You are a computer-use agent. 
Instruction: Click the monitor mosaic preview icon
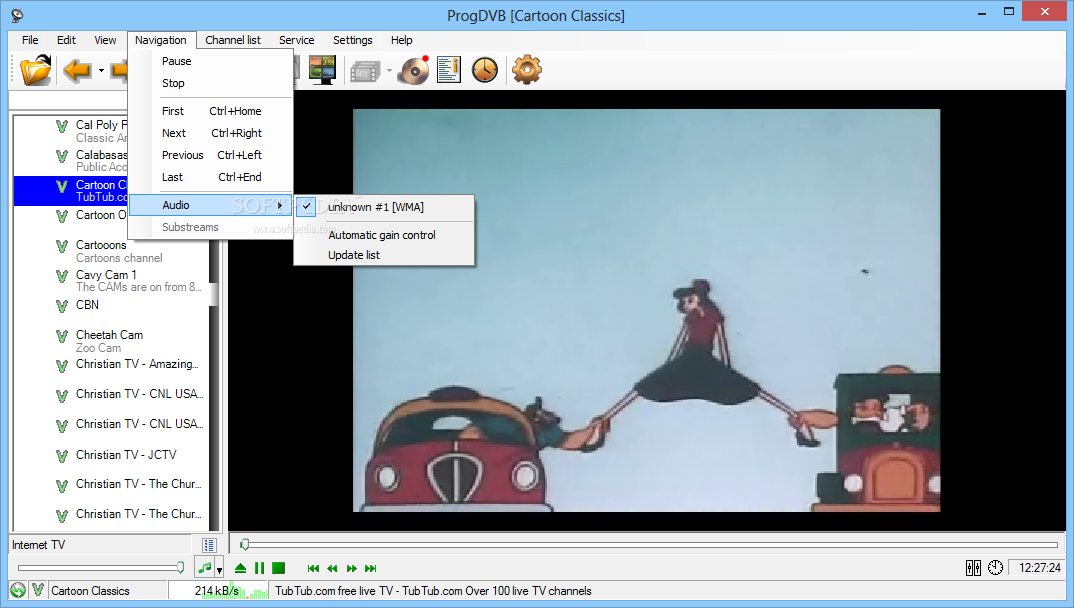pyautogui.click(x=322, y=70)
